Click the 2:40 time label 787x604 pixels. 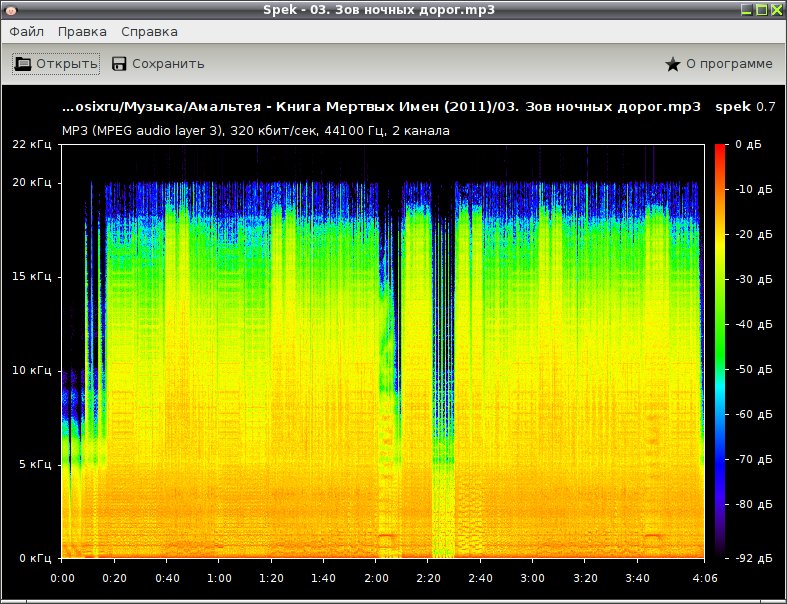(x=480, y=578)
